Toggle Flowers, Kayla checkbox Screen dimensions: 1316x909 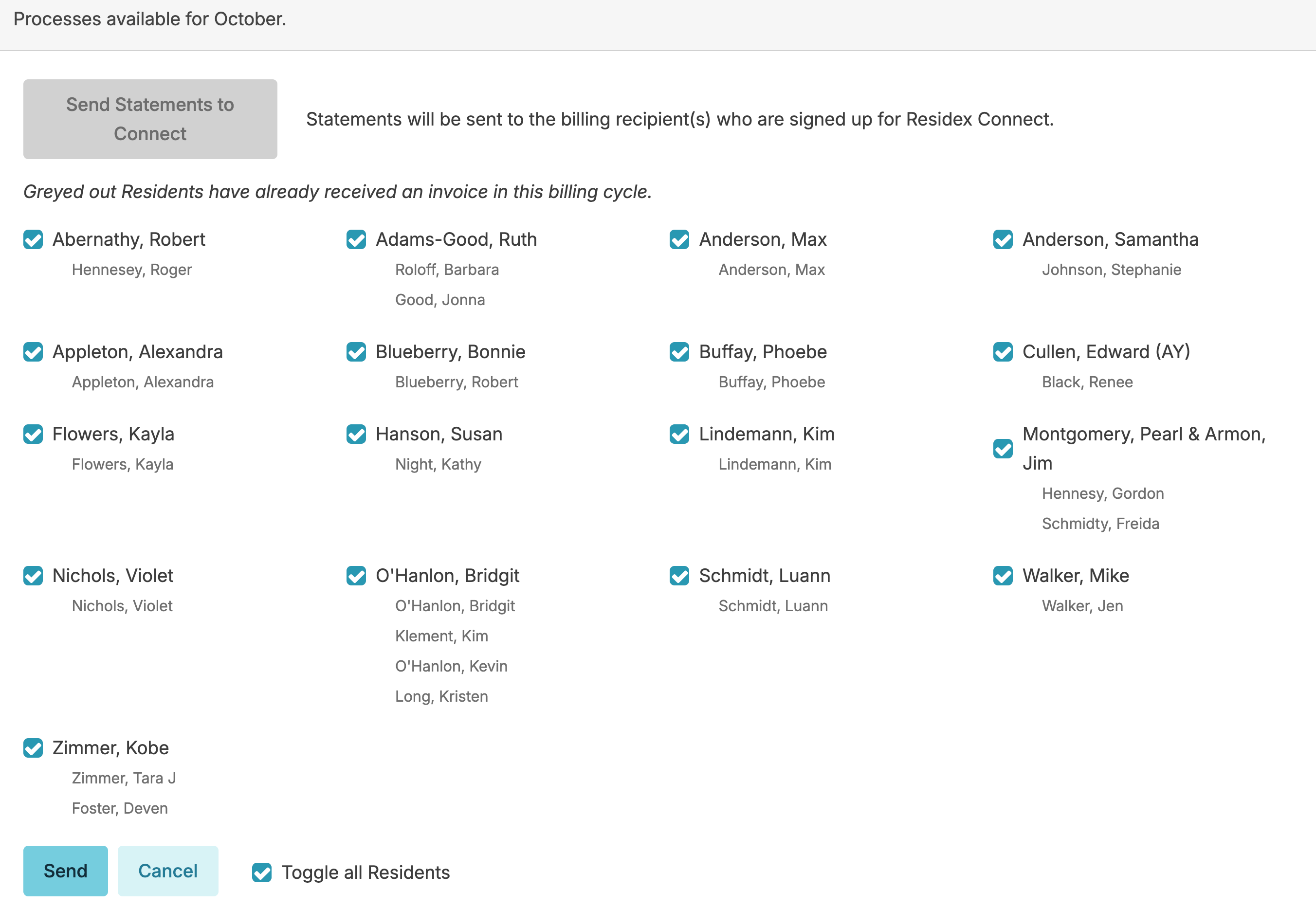(33, 434)
